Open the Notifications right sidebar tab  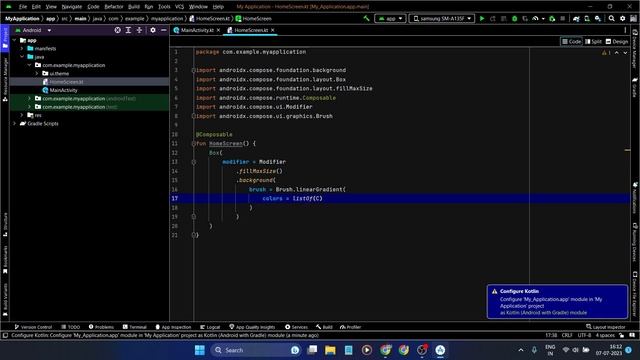click(x=635, y=198)
